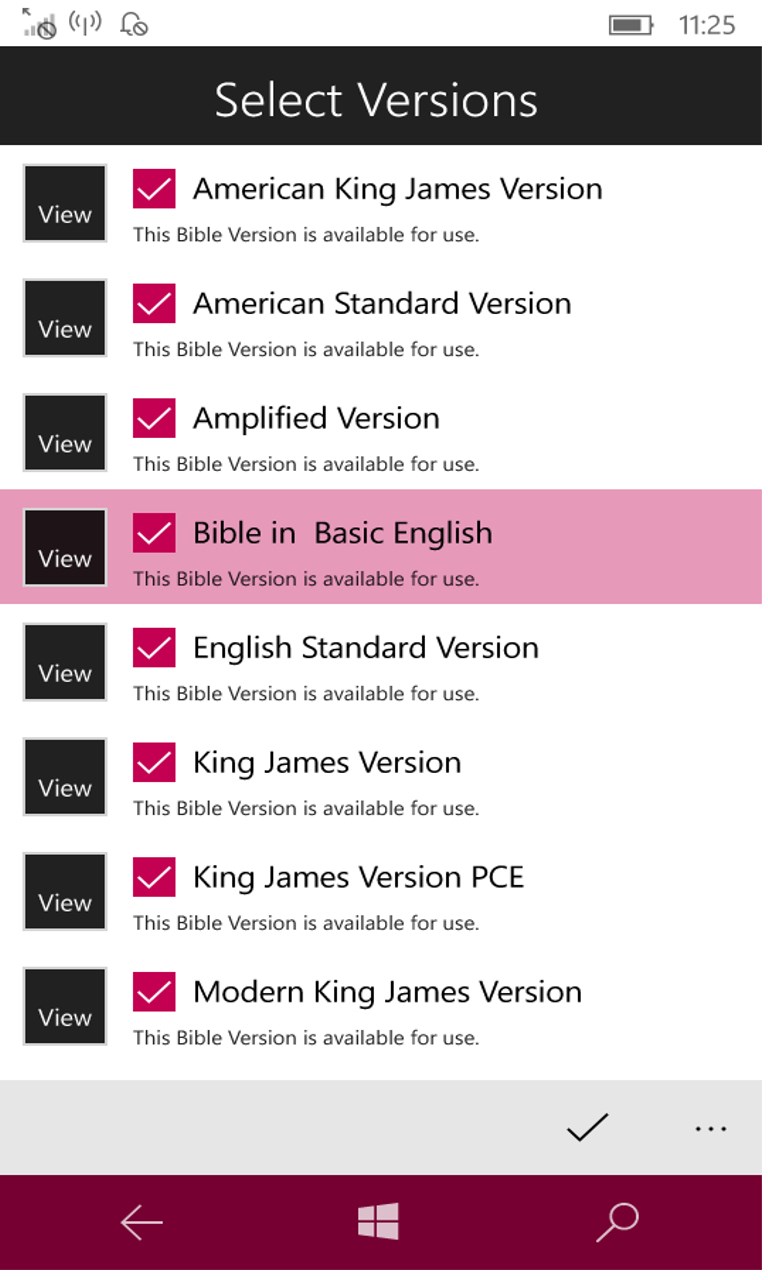Tap the Windows start logo
Viewport: 768px width, 1280px height.
378,1221
